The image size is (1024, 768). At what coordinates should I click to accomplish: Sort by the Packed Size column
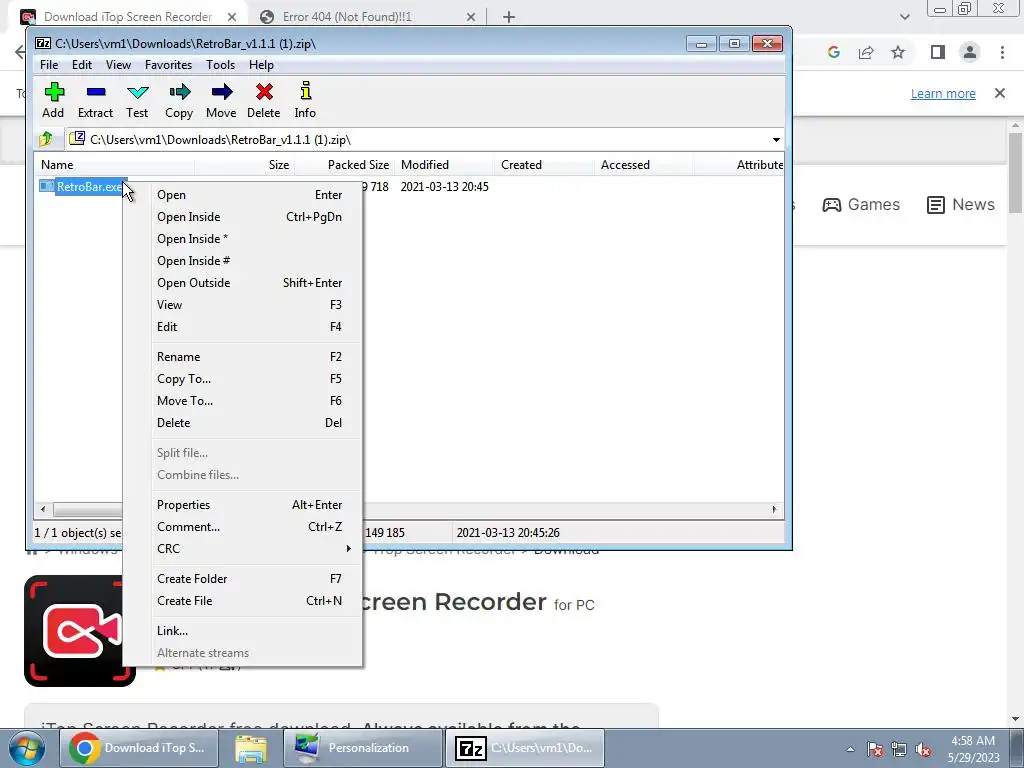[x=344, y=165]
